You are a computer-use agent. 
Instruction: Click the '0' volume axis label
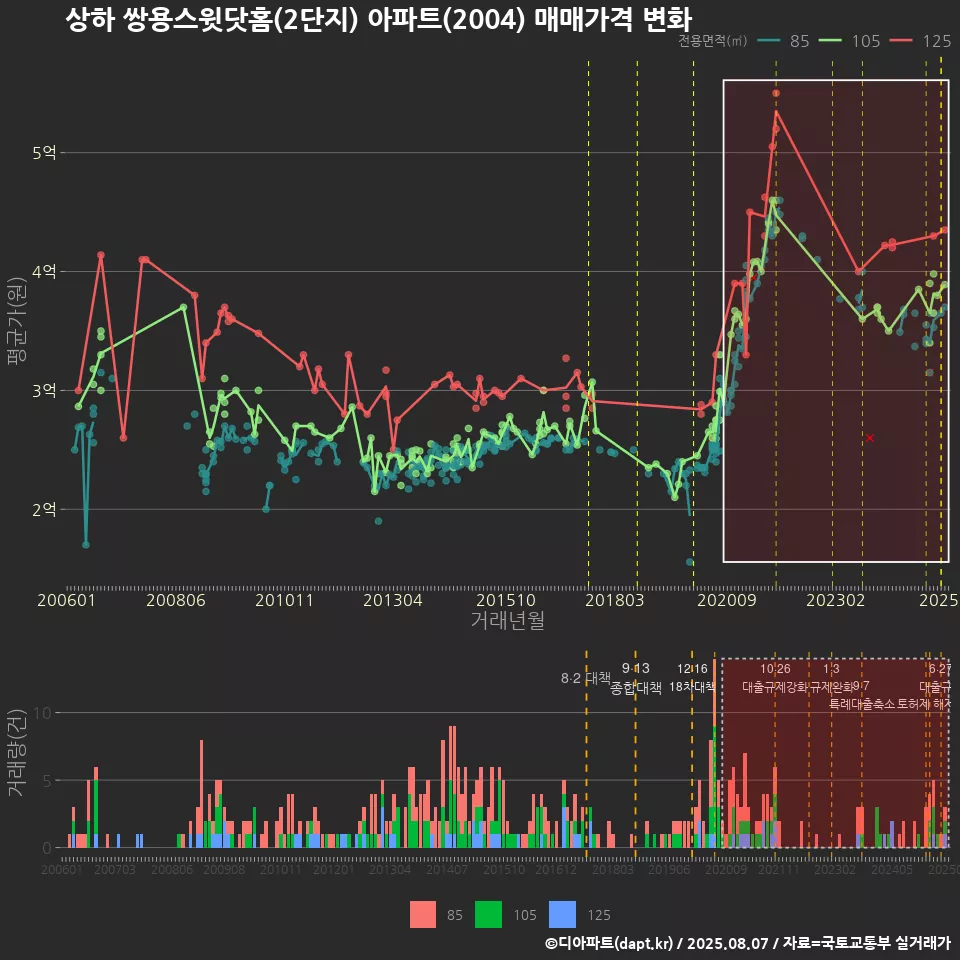pos(47,849)
